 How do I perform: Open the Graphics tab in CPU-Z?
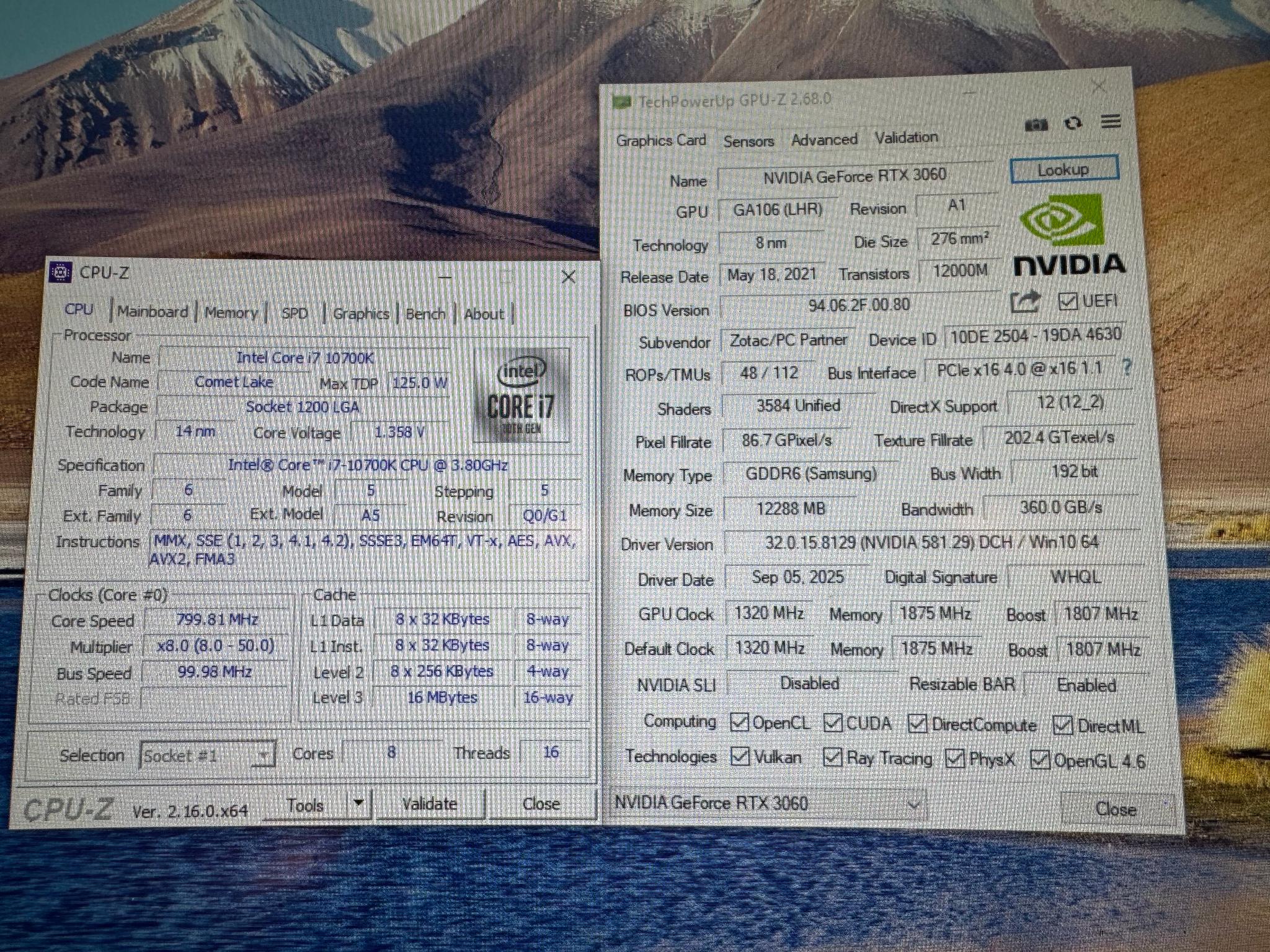(361, 314)
